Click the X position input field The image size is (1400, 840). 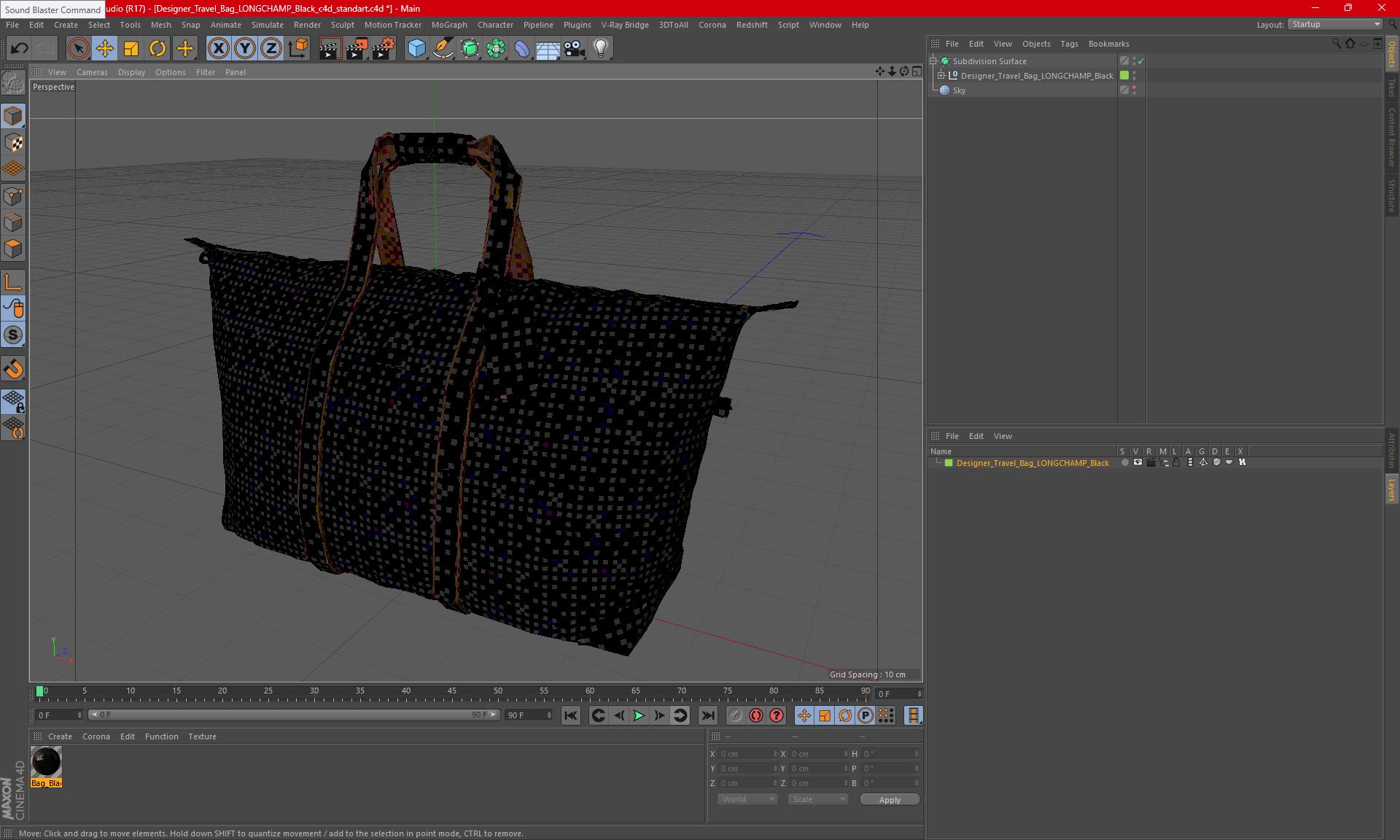747,754
